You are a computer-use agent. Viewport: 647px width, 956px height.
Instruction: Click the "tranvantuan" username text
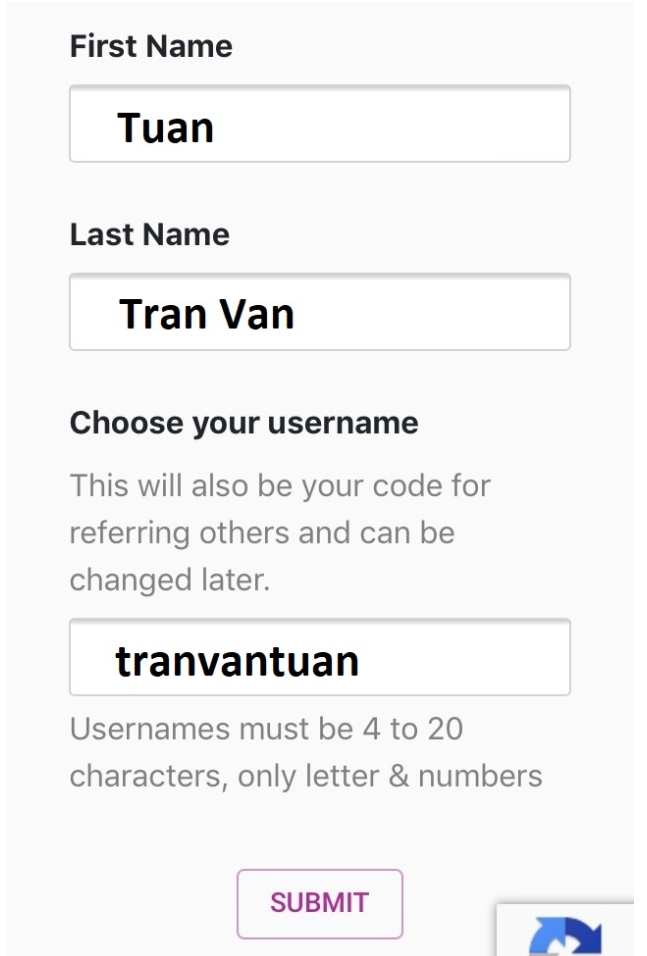click(237, 660)
